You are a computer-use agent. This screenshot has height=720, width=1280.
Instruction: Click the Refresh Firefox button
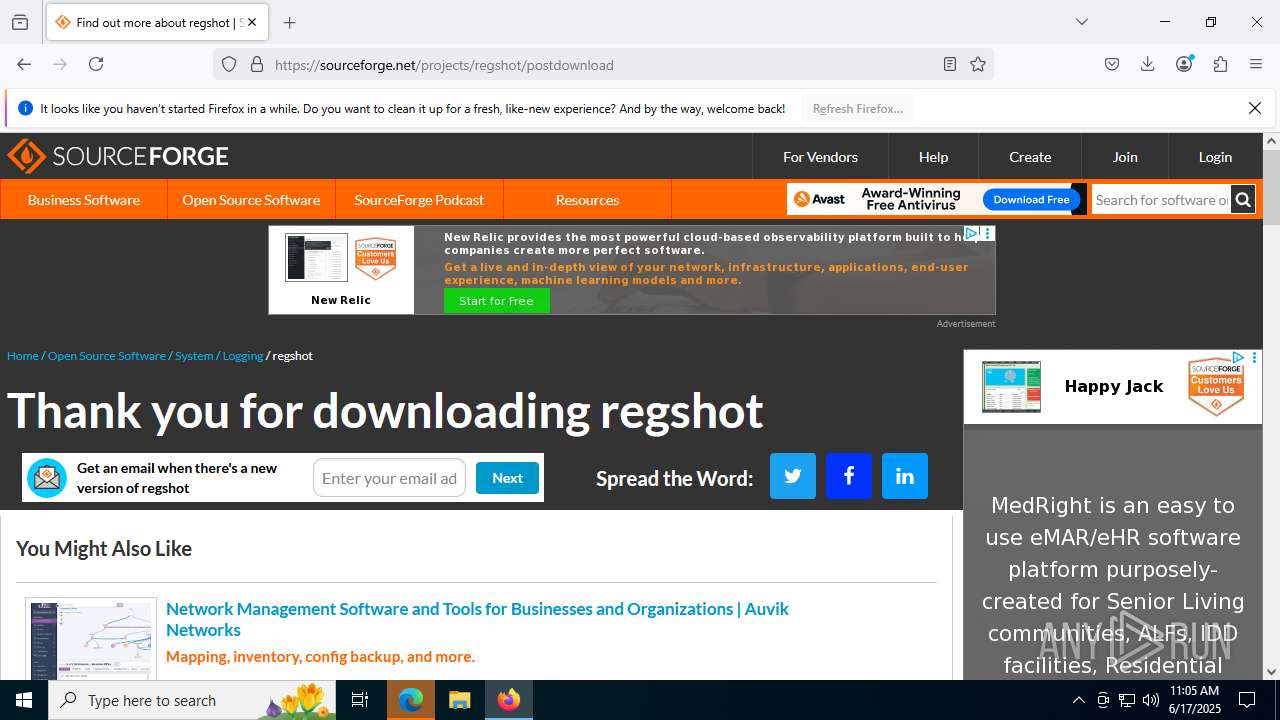click(858, 108)
